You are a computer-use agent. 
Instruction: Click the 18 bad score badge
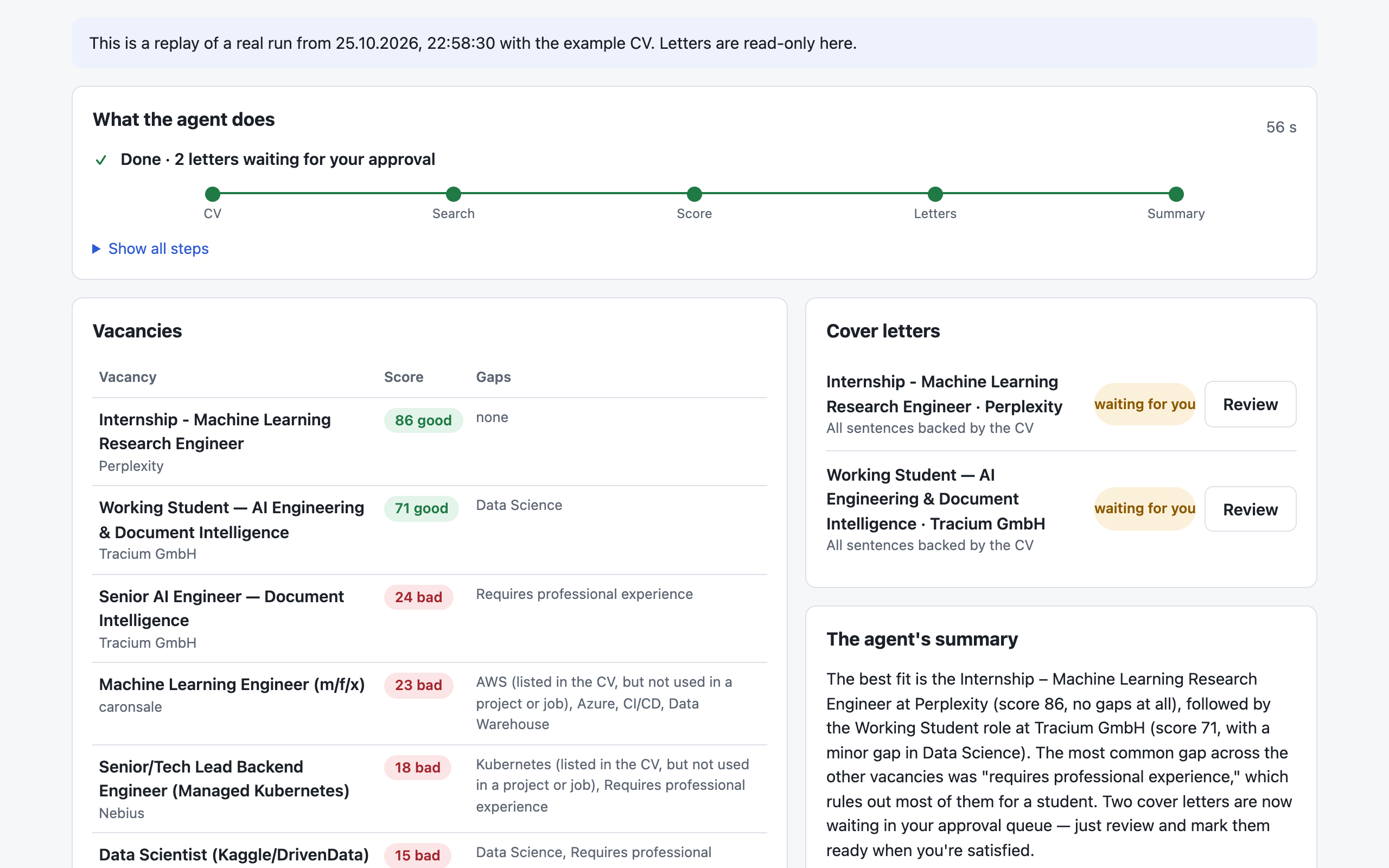tap(417, 768)
